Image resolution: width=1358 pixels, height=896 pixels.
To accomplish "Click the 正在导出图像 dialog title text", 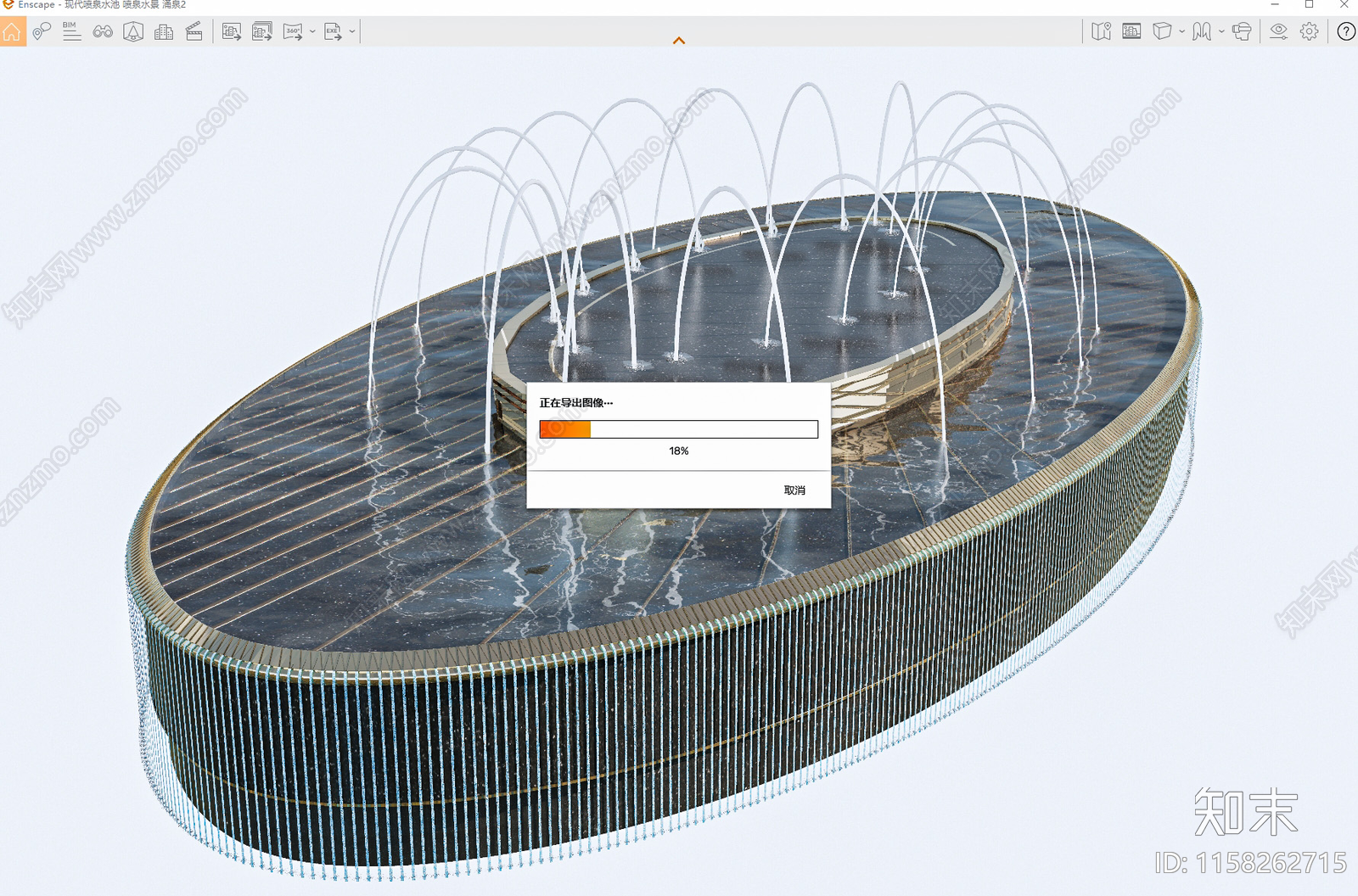I will pyautogui.click(x=576, y=403).
